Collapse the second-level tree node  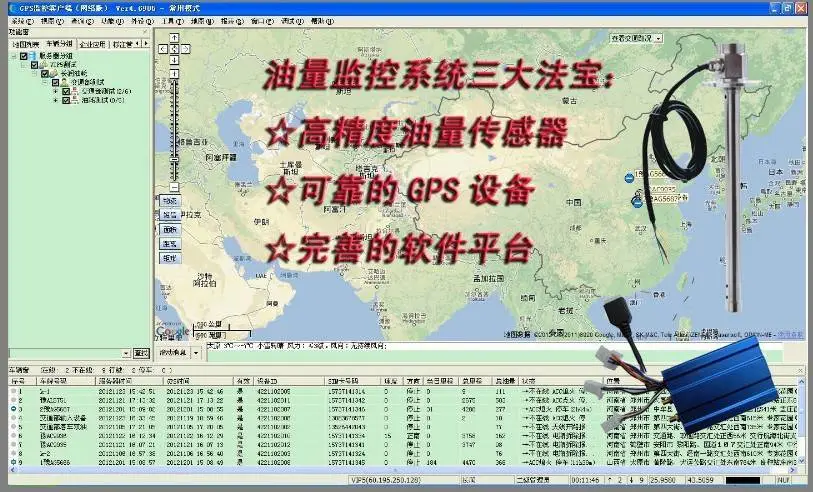point(25,65)
